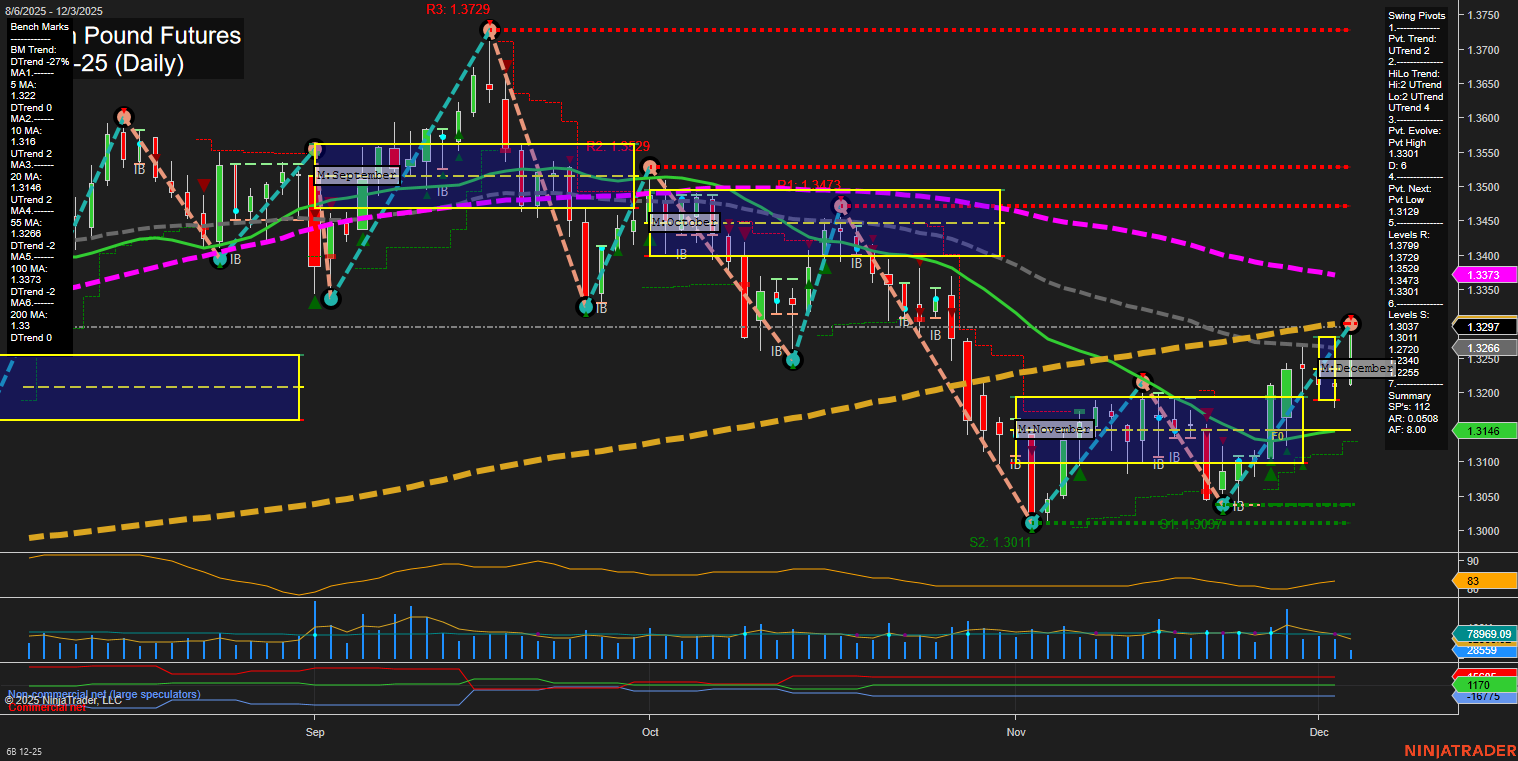Click the latest swing high pivot marker near 1.3297
Viewport: 1518px width, 761px height.
[1351, 322]
